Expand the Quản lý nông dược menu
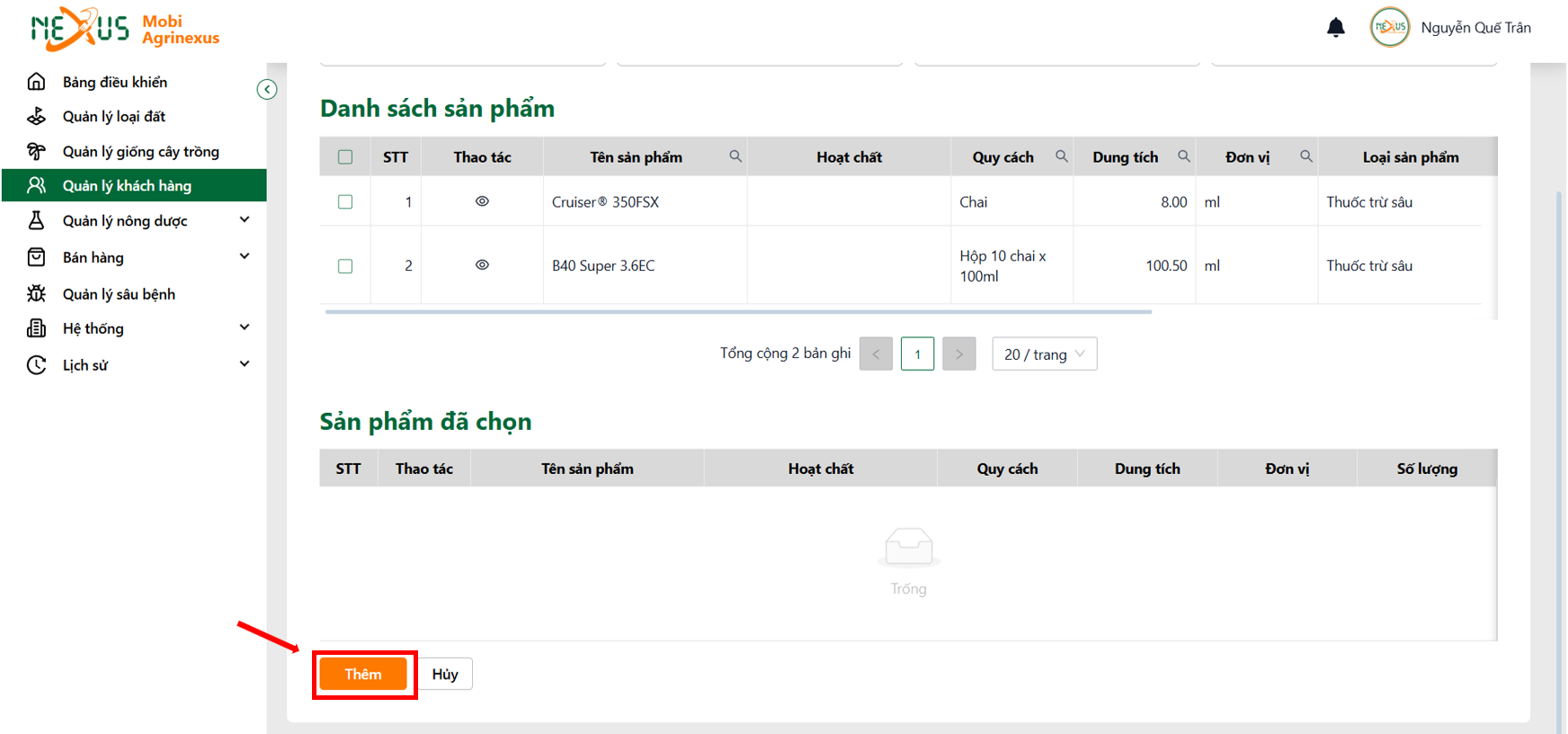Screen dimensions: 1568x734 click(x=135, y=220)
